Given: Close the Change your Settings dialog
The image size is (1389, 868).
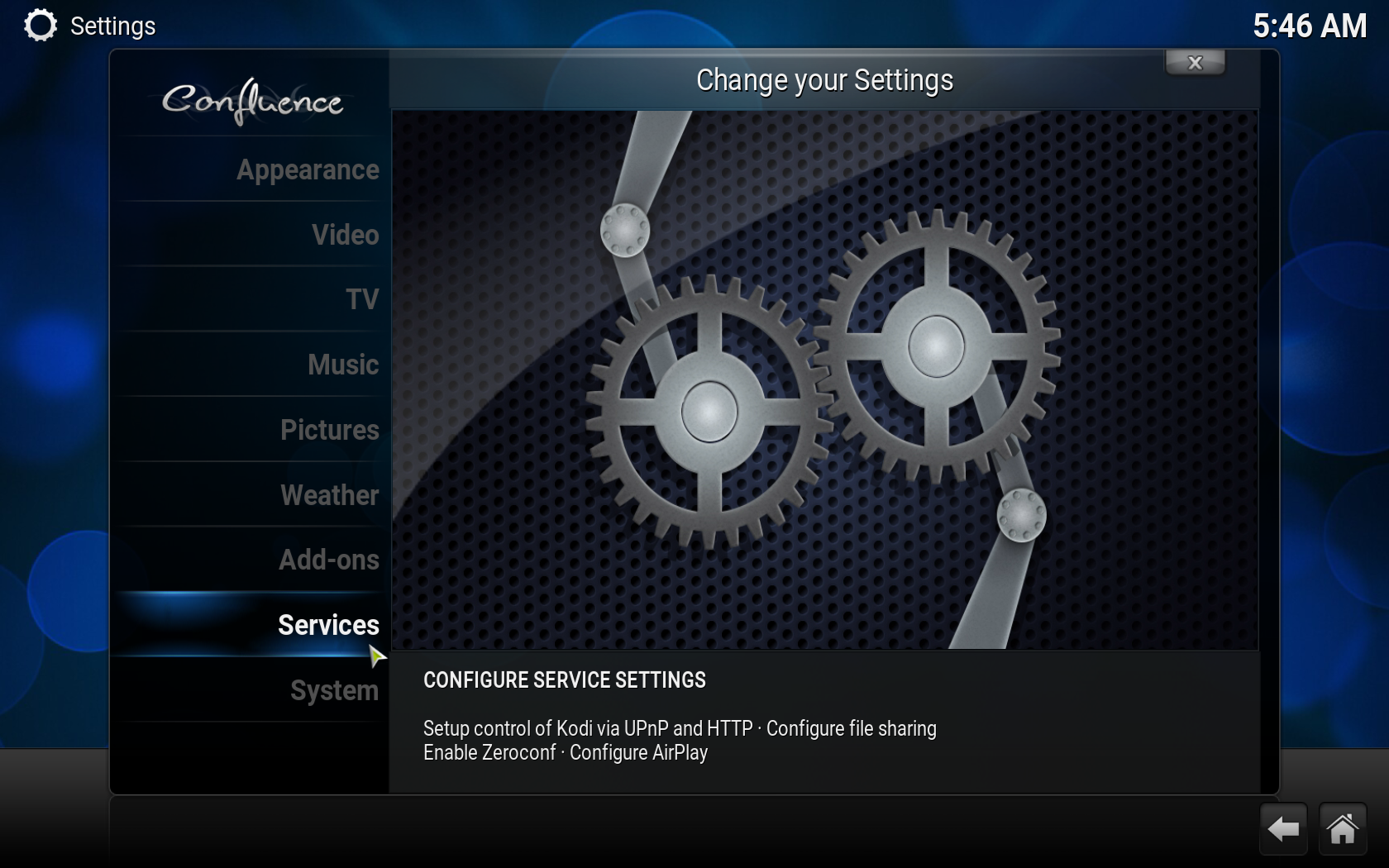Looking at the screenshot, I should tap(1195, 63).
